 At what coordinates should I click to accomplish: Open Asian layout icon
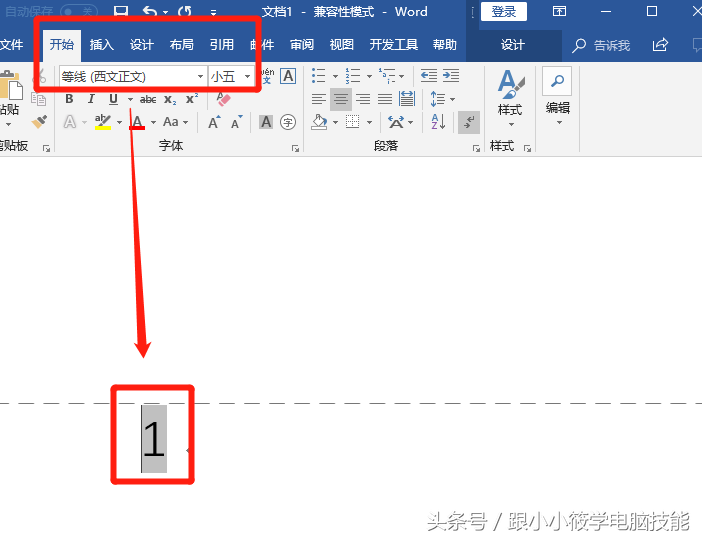(x=400, y=122)
